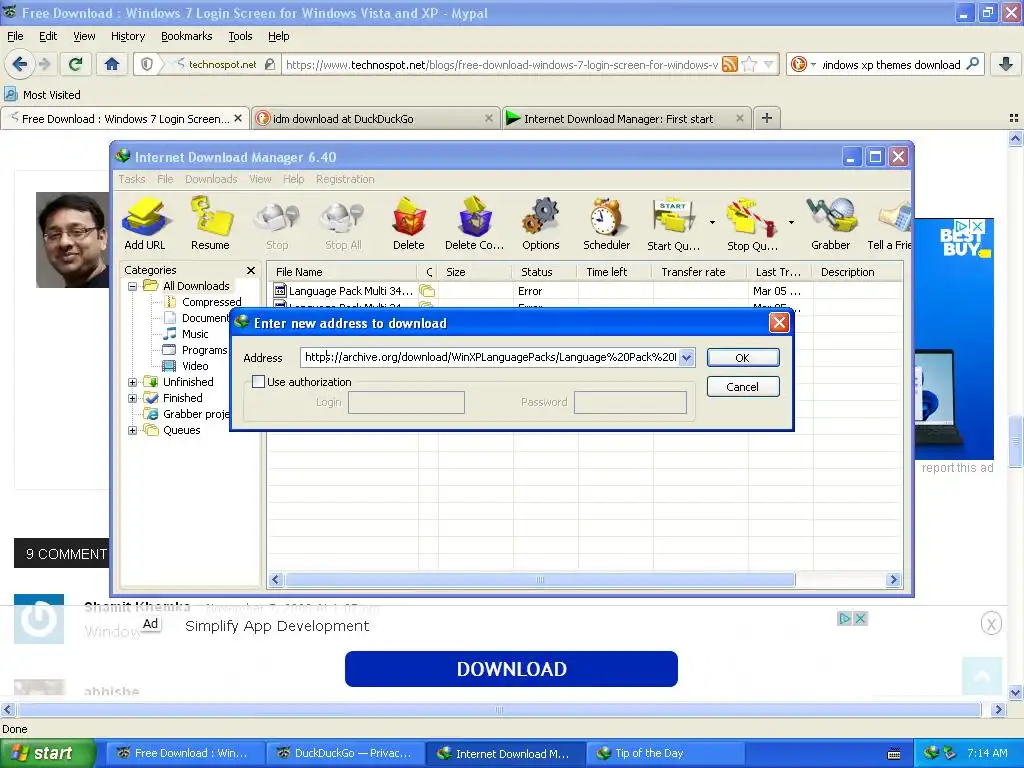
Task: Click browser horizontal scrollbar thumb
Action: click(500, 709)
